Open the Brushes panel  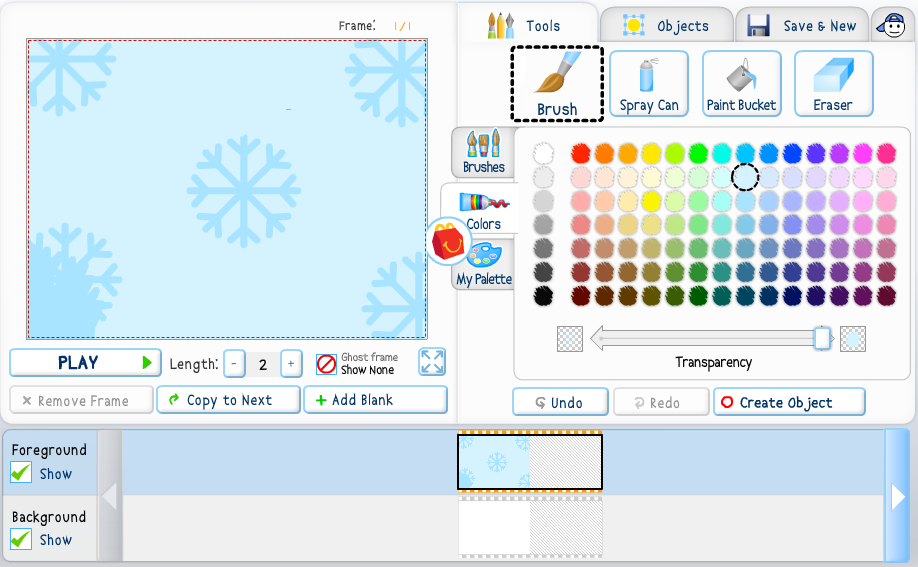484,152
